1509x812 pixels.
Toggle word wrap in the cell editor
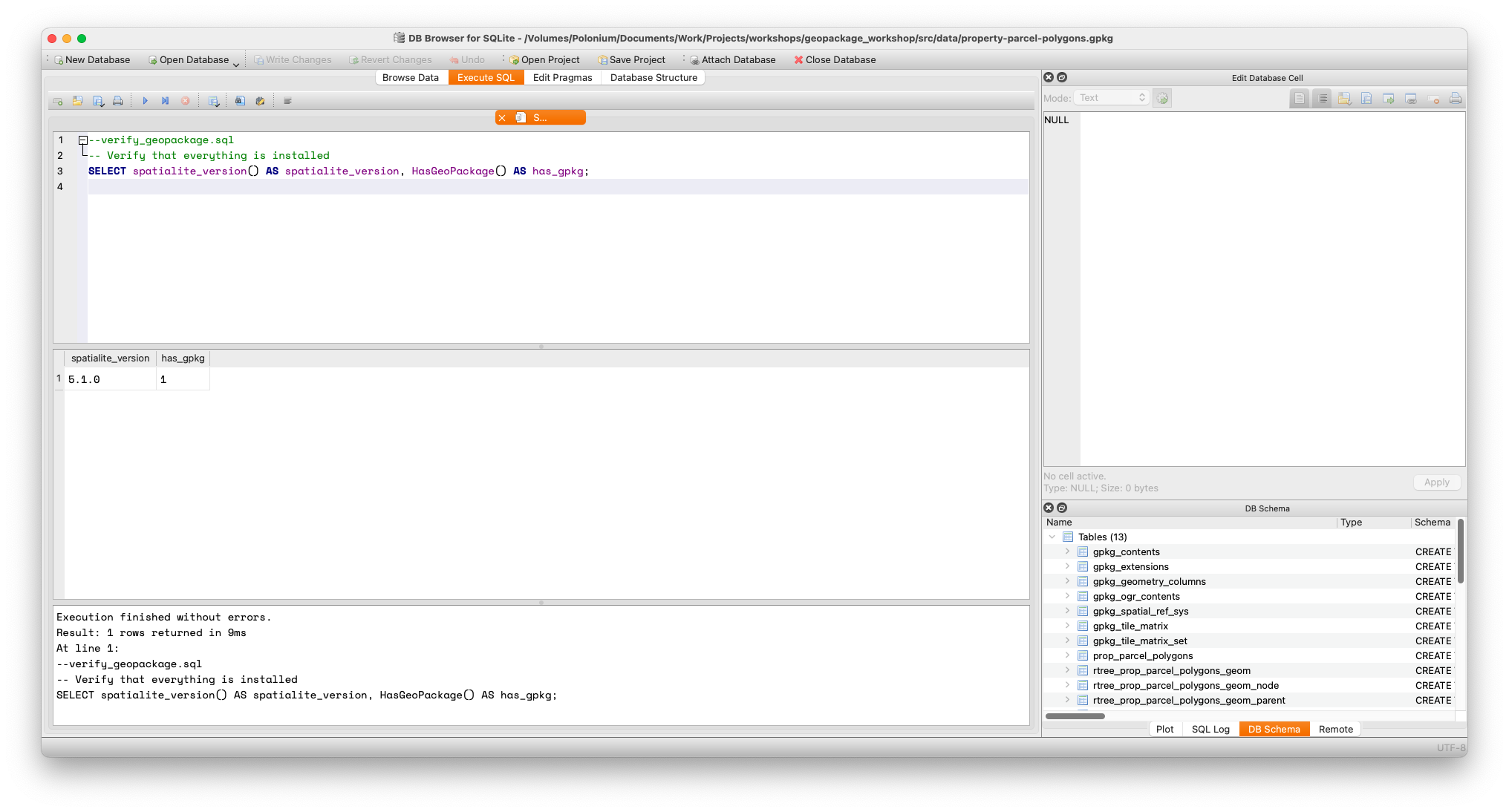click(1322, 98)
